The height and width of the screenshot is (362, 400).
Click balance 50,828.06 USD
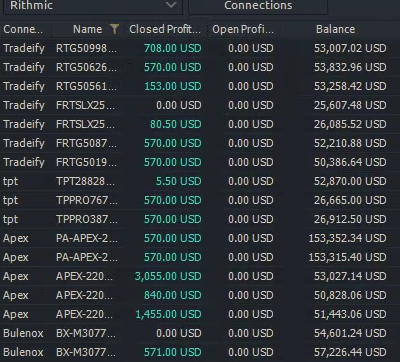350,295
